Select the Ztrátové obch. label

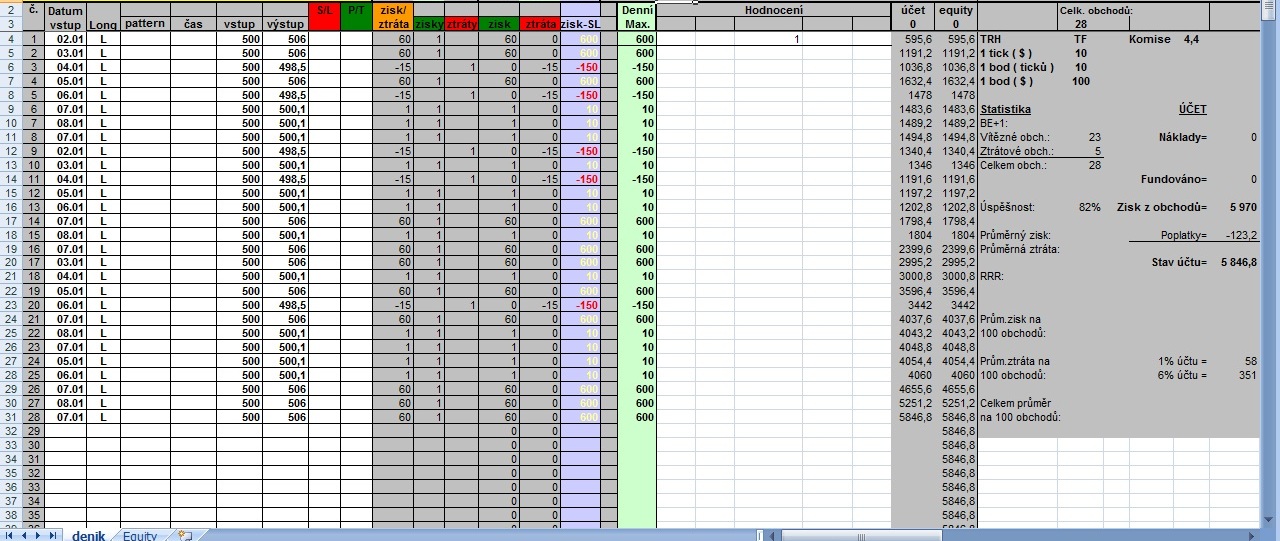[x=1015, y=151]
